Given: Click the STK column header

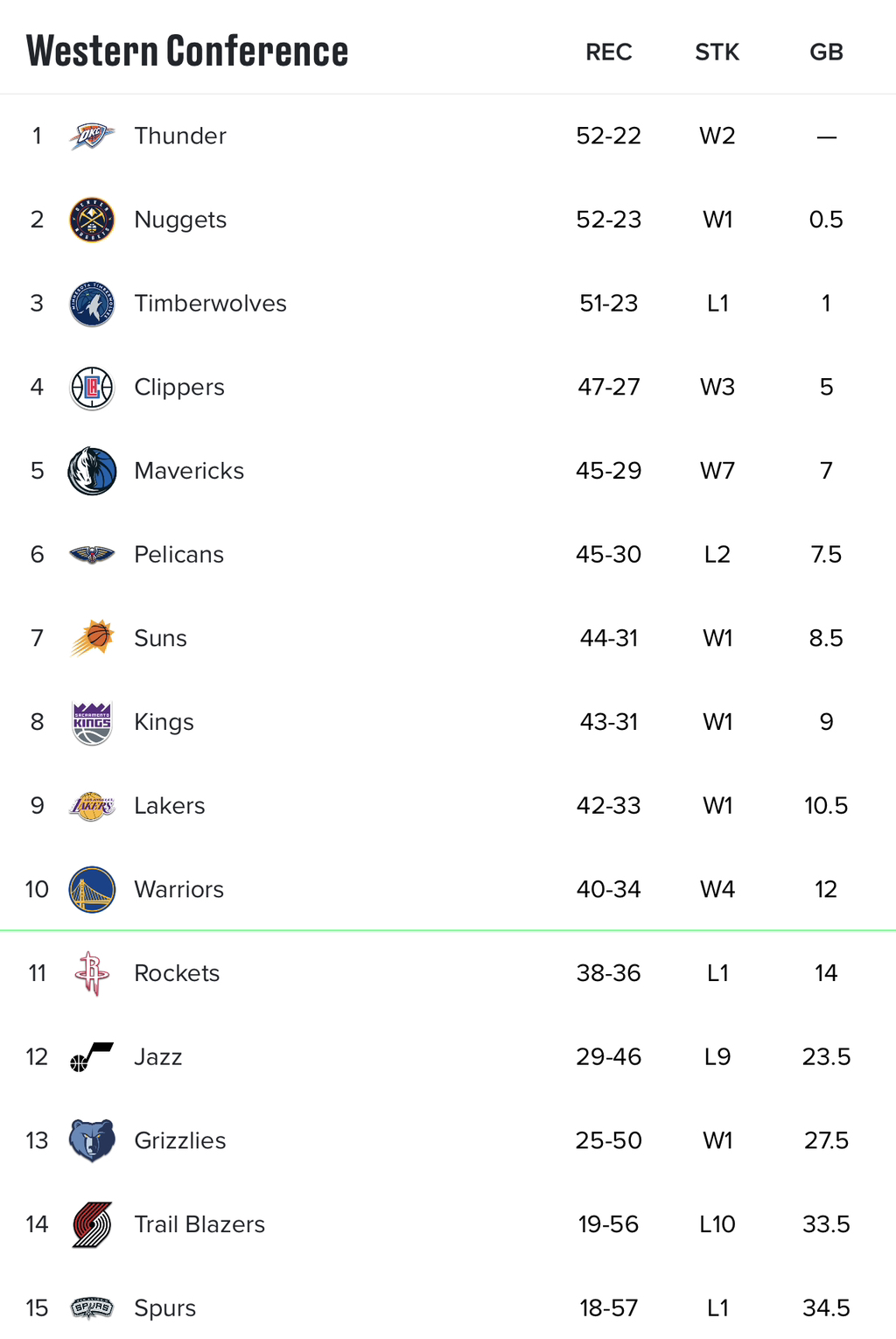Looking at the screenshot, I should 717,53.
